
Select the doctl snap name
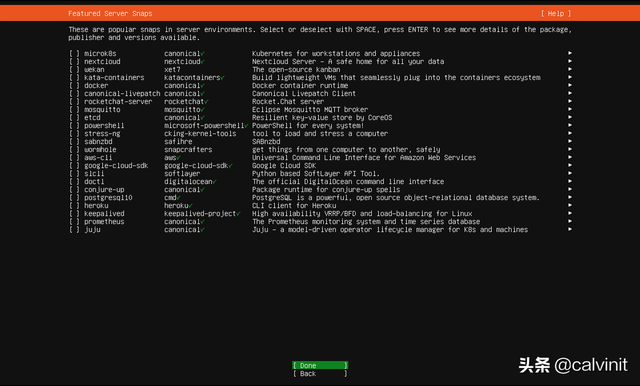point(94,182)
